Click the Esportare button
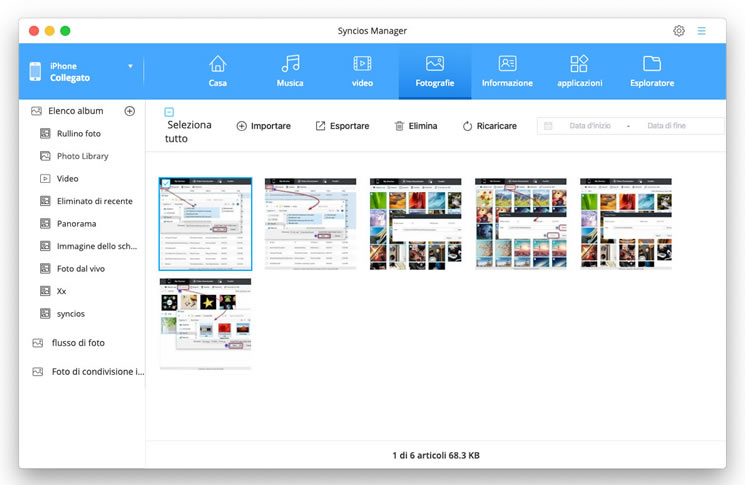The image size is (745, 485). coord(342,126)
